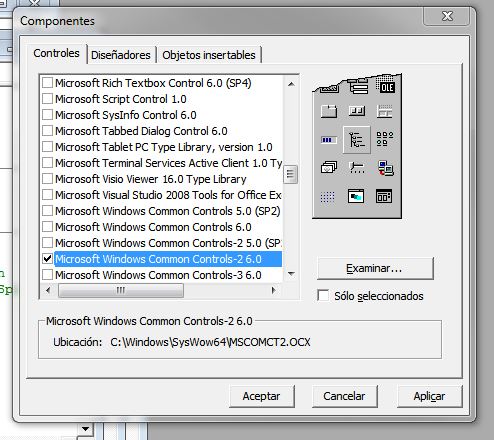Check Microsoft Visio Viewer 16.0 Type Library
The image size is (494, 440).
coord(47,178)
